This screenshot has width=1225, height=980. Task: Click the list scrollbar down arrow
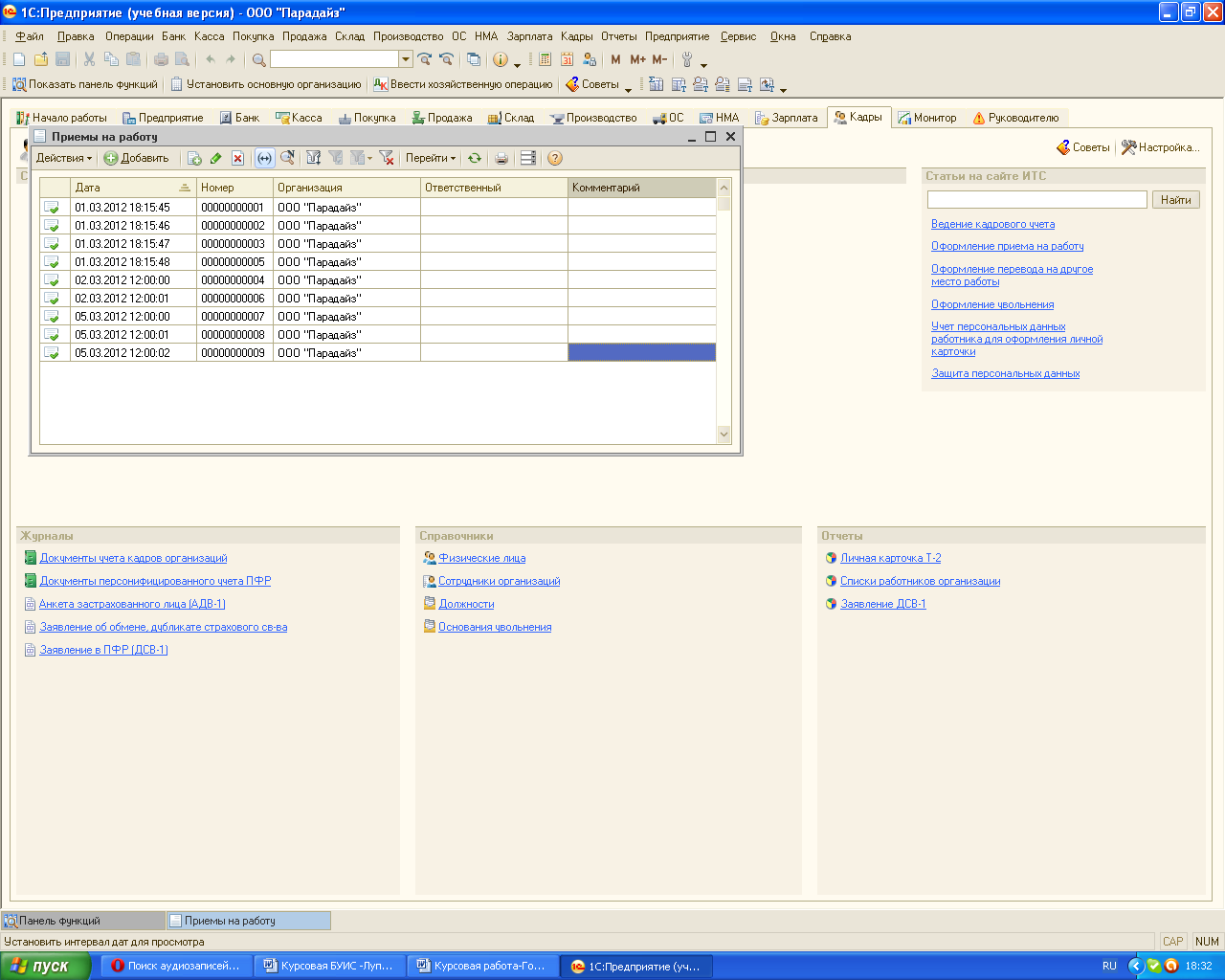pos(724,434)
